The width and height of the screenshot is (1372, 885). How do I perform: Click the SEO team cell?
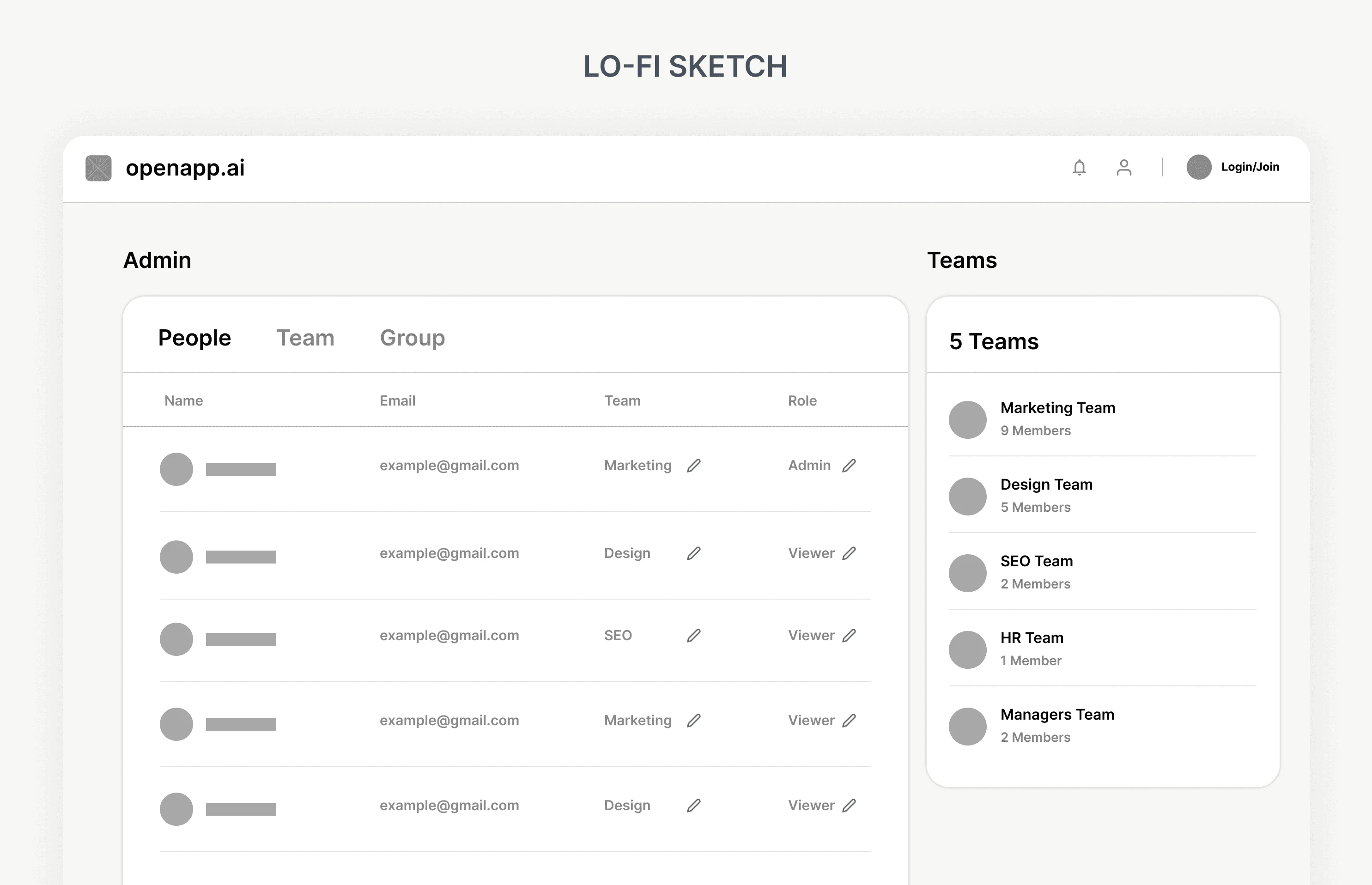point(618,636)
